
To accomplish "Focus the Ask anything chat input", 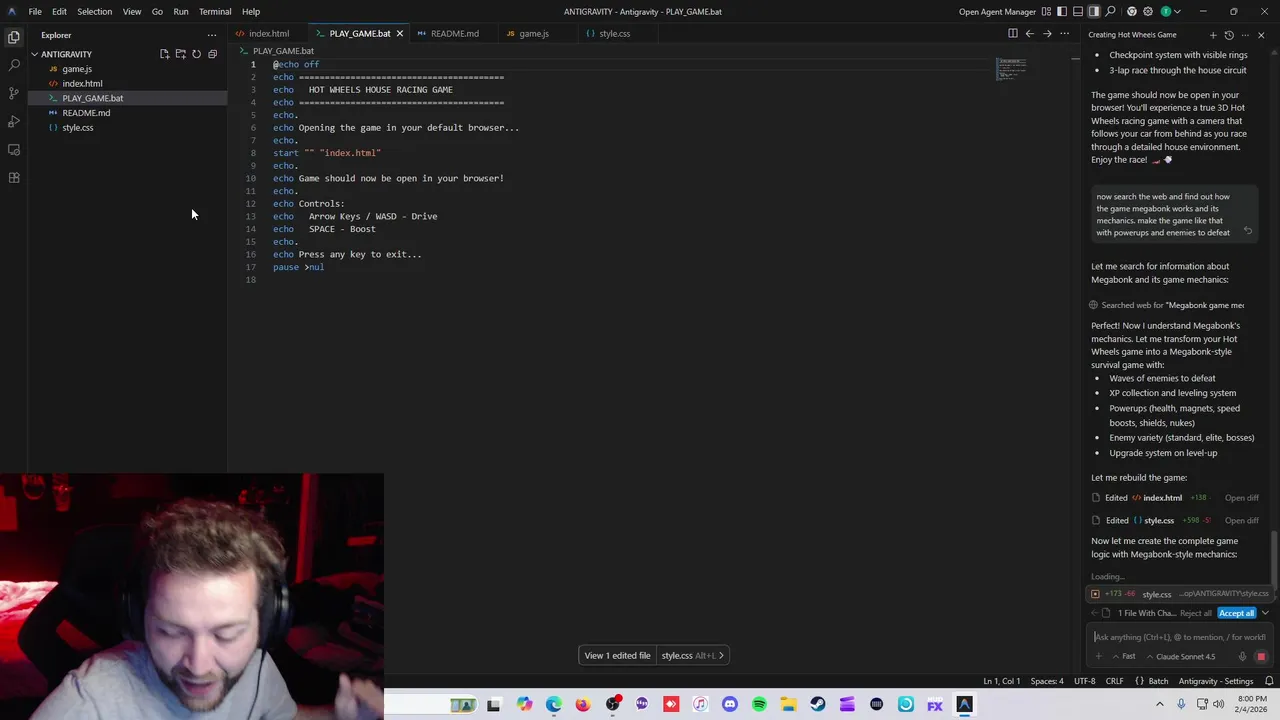I will pos(1180,637).
